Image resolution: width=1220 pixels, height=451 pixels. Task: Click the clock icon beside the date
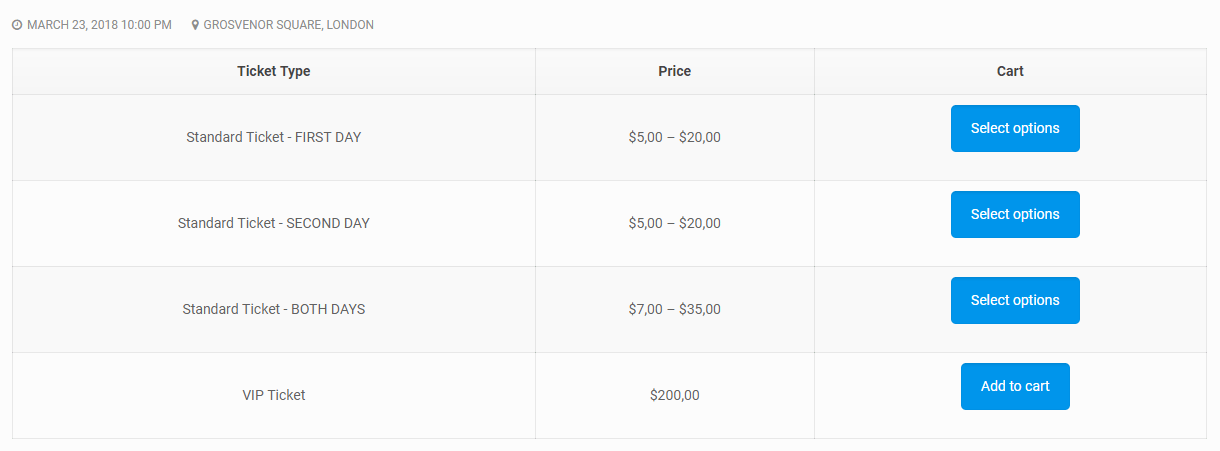[17, 25]
